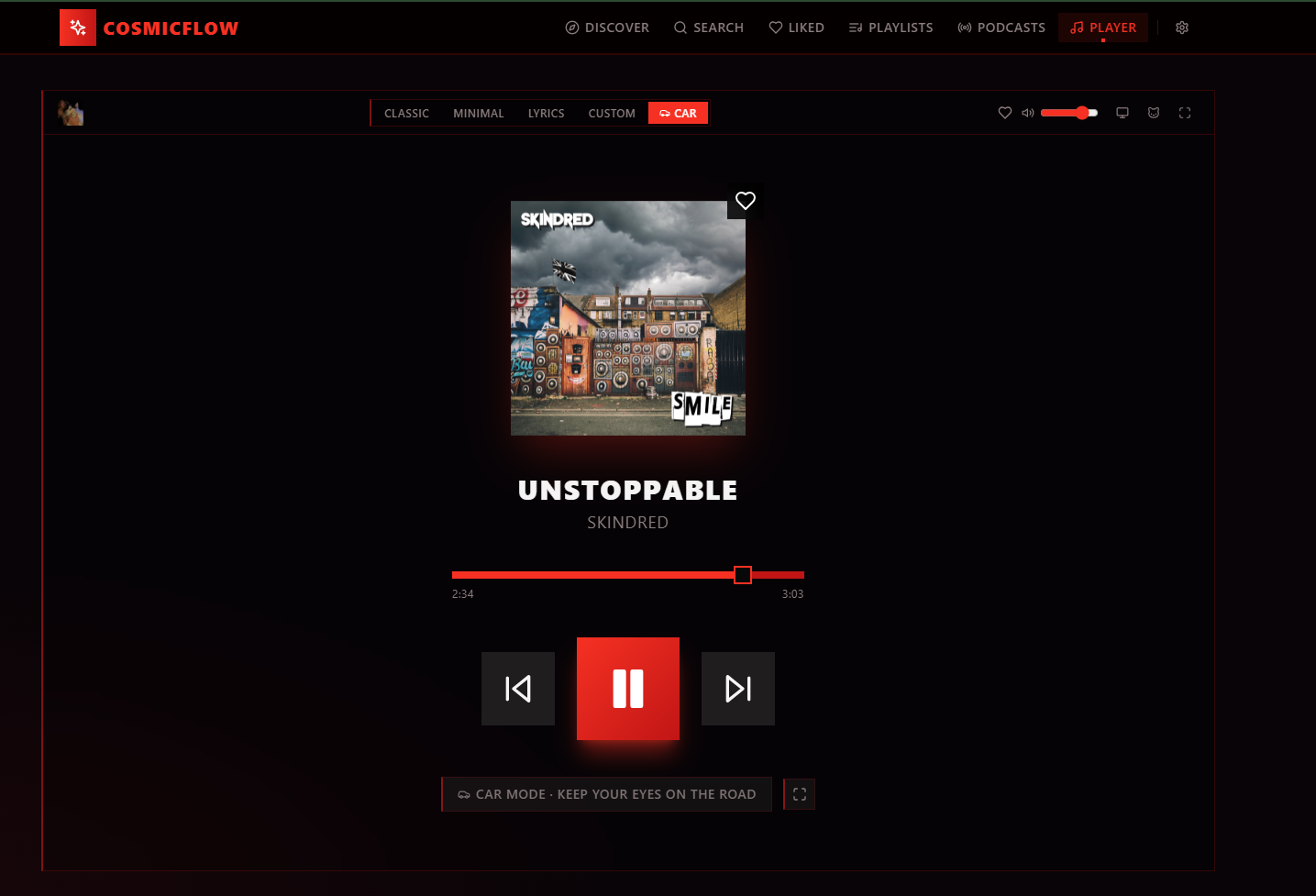Go back to the previous track
The image size is (1316, 896).
(x=518, y=689)
